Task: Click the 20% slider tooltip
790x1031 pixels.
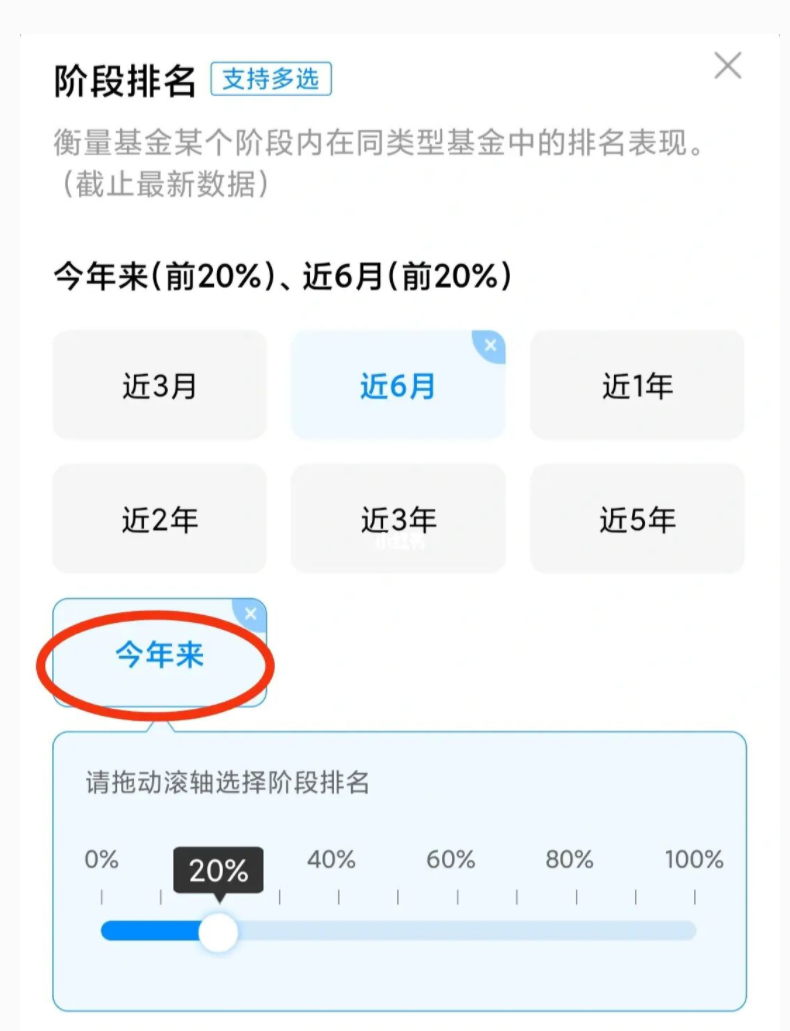Action: point(218,870)
